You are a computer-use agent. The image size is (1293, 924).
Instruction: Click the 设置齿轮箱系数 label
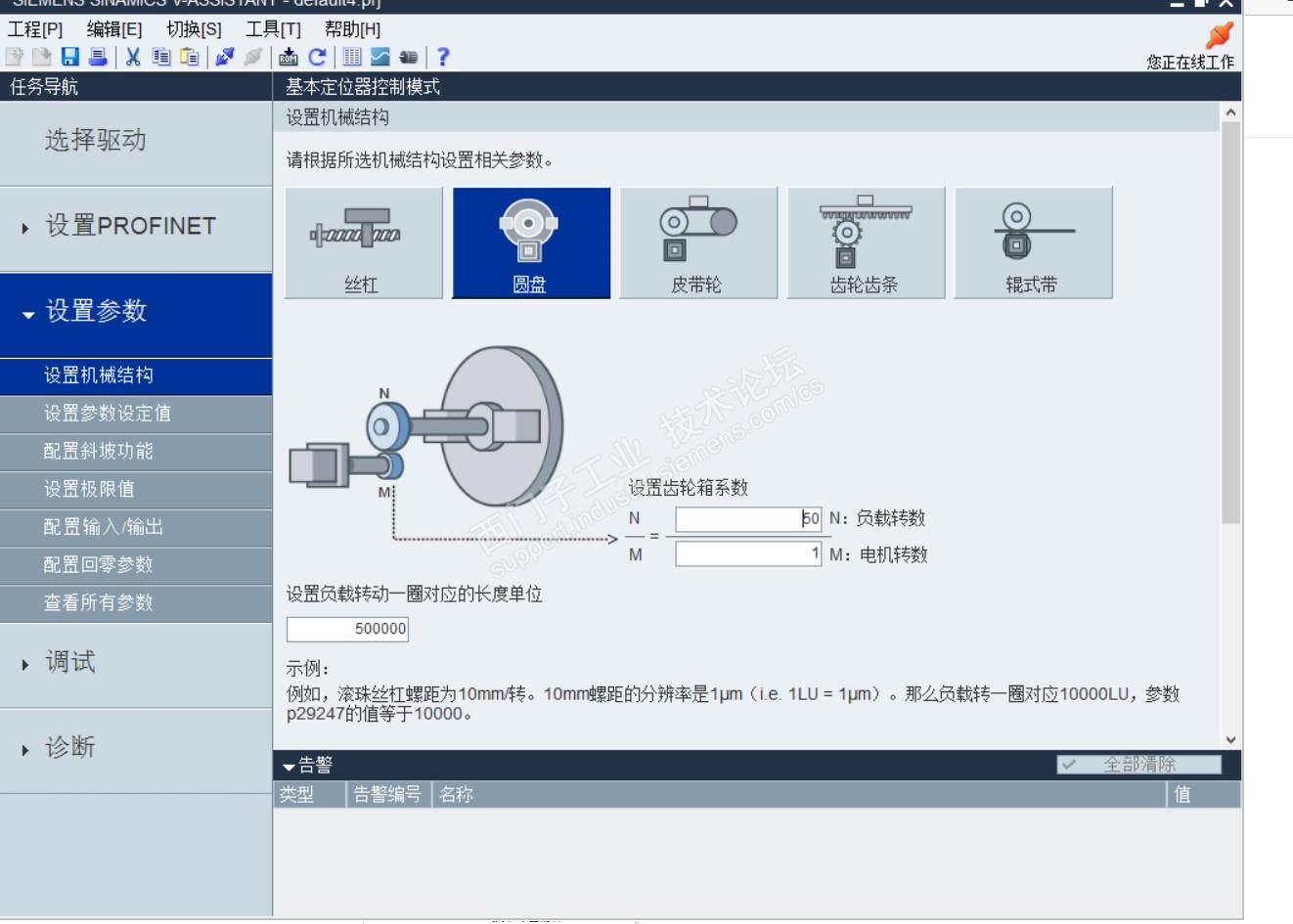click(689, 488)
